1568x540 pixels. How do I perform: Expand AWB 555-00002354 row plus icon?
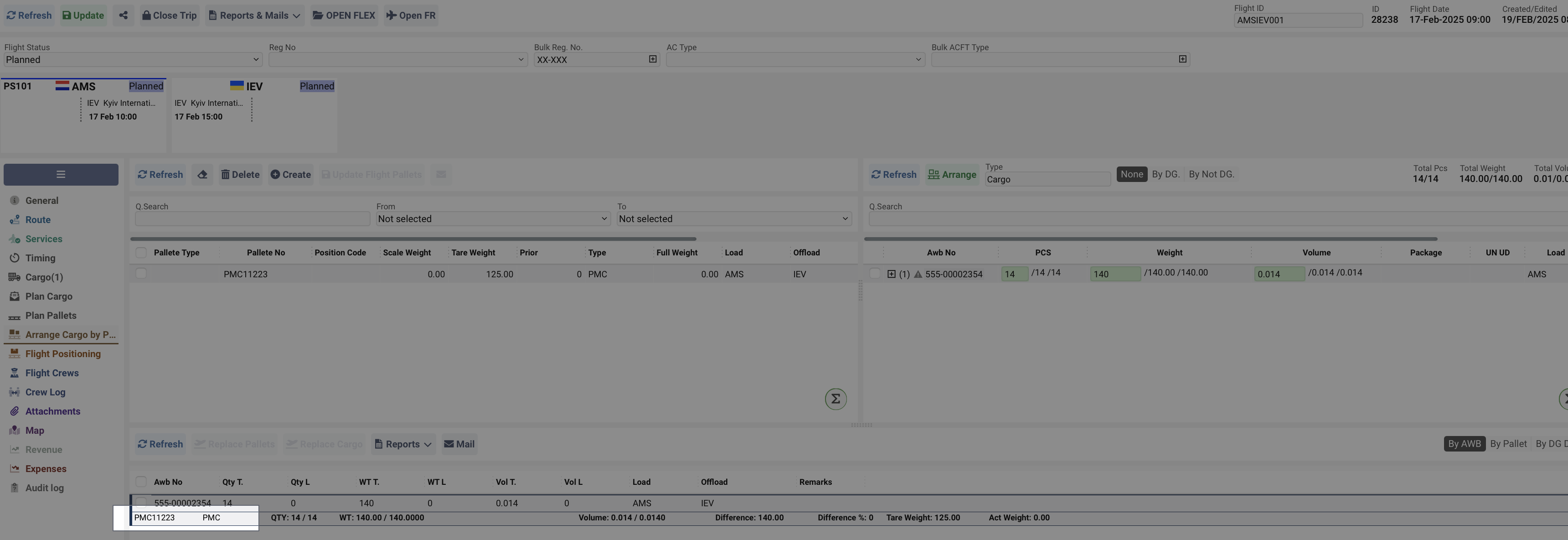coord(891,274)
